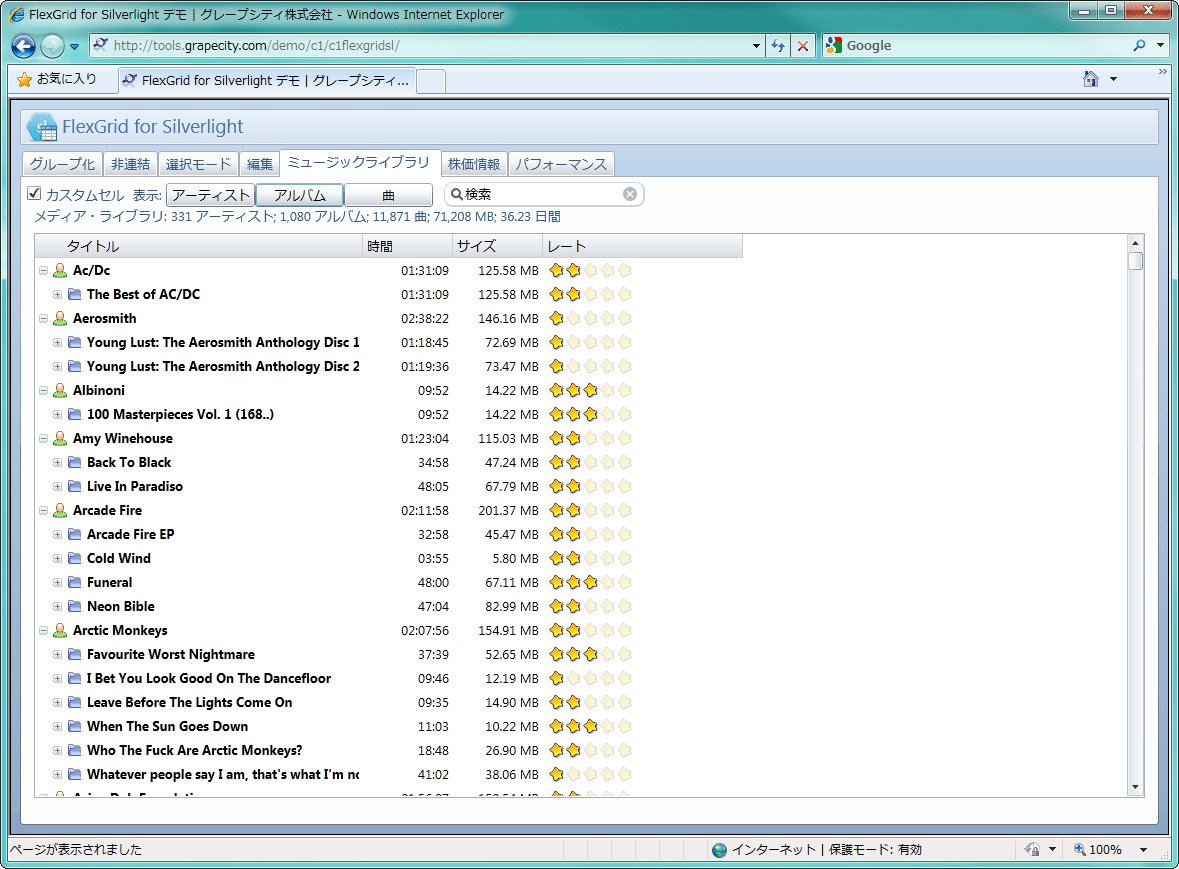Open the グループ化 tab

62,163
